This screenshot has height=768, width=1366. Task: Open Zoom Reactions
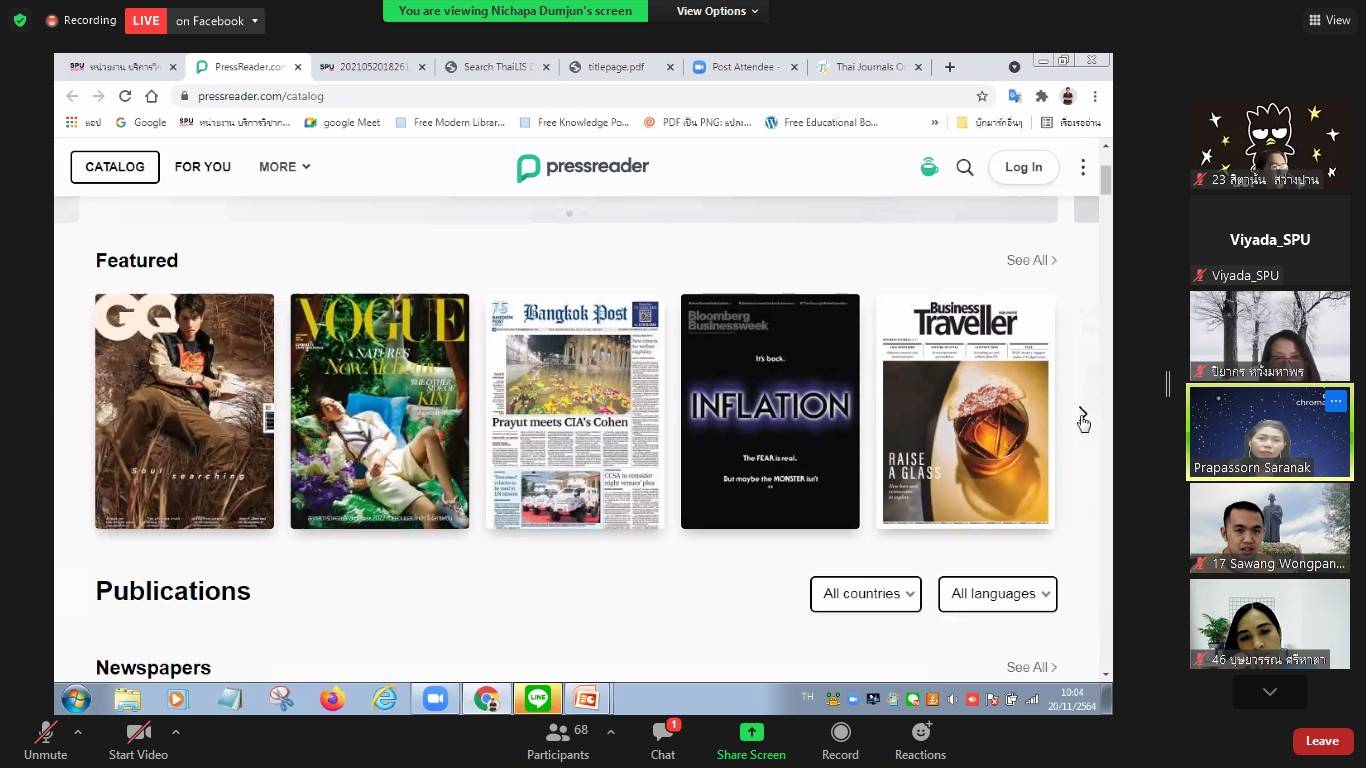point(920,741)
